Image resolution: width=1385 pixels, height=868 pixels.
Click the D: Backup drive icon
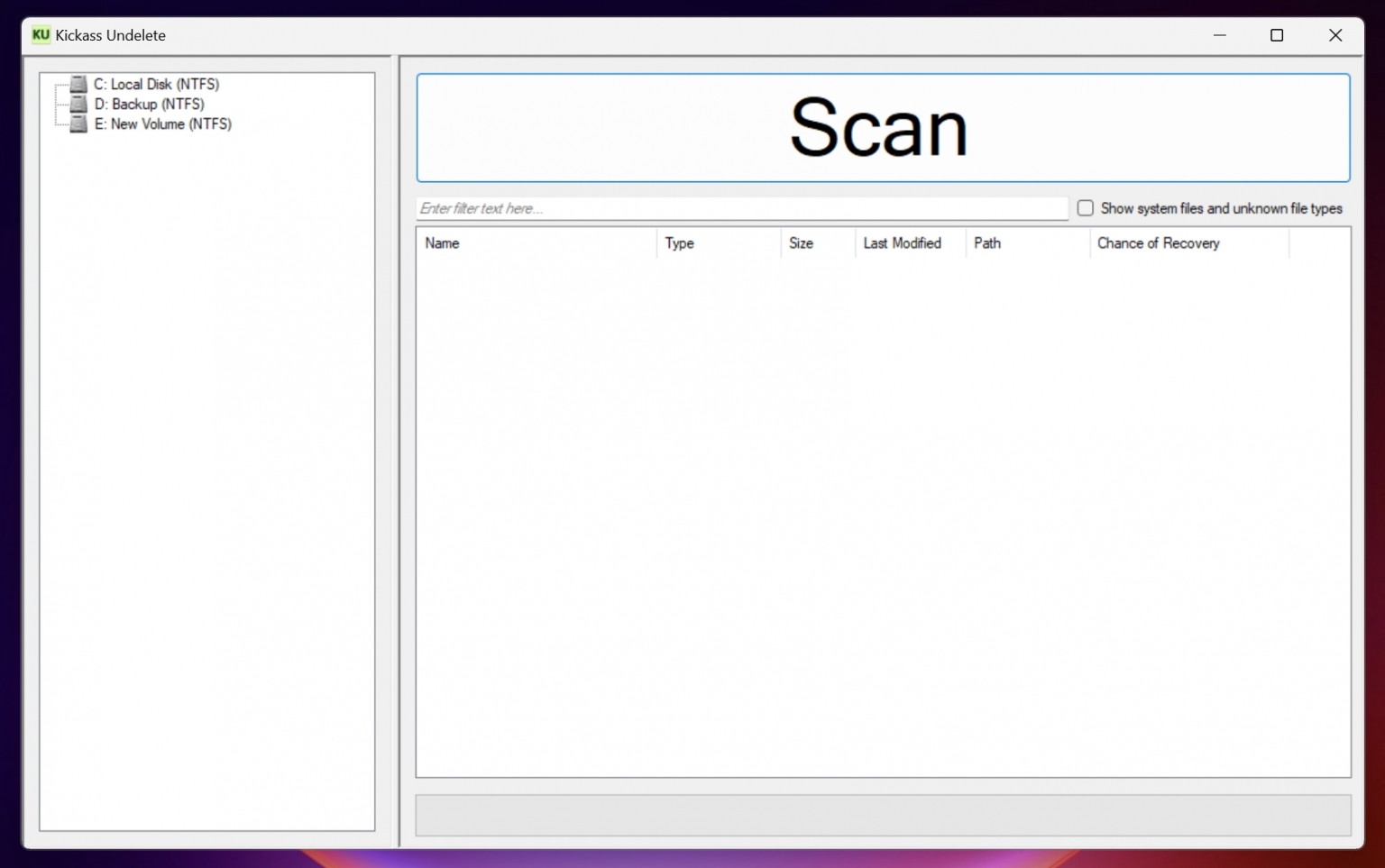[79, 104]
